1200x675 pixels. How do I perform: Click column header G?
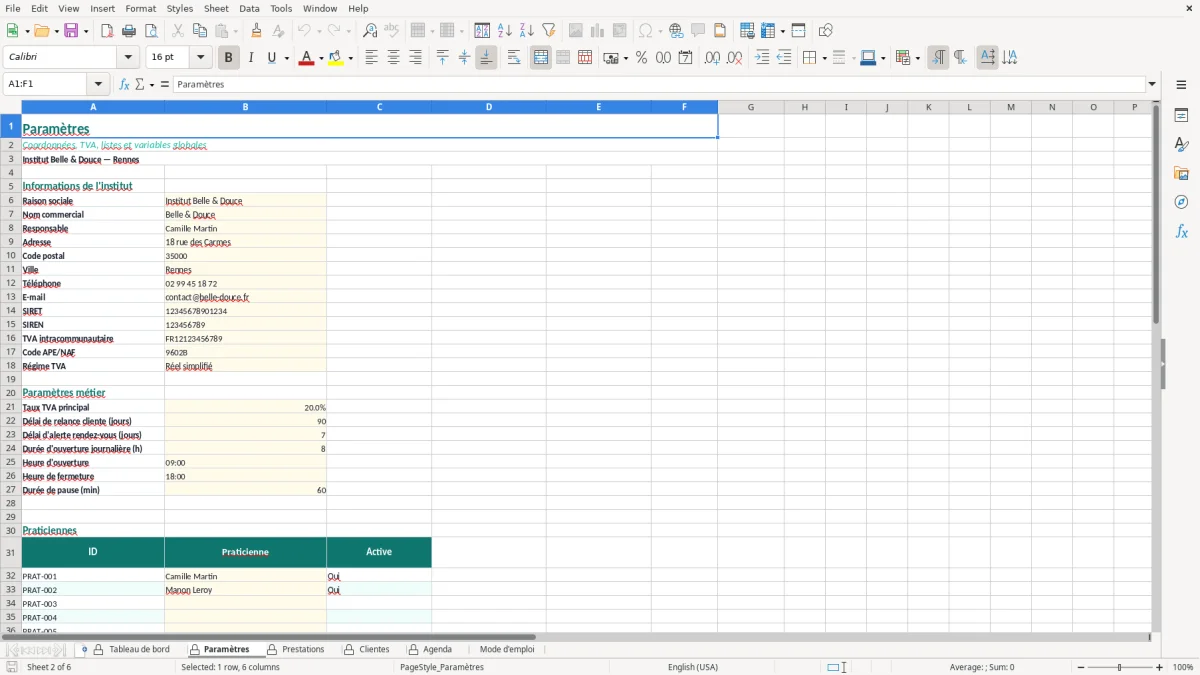751,107
